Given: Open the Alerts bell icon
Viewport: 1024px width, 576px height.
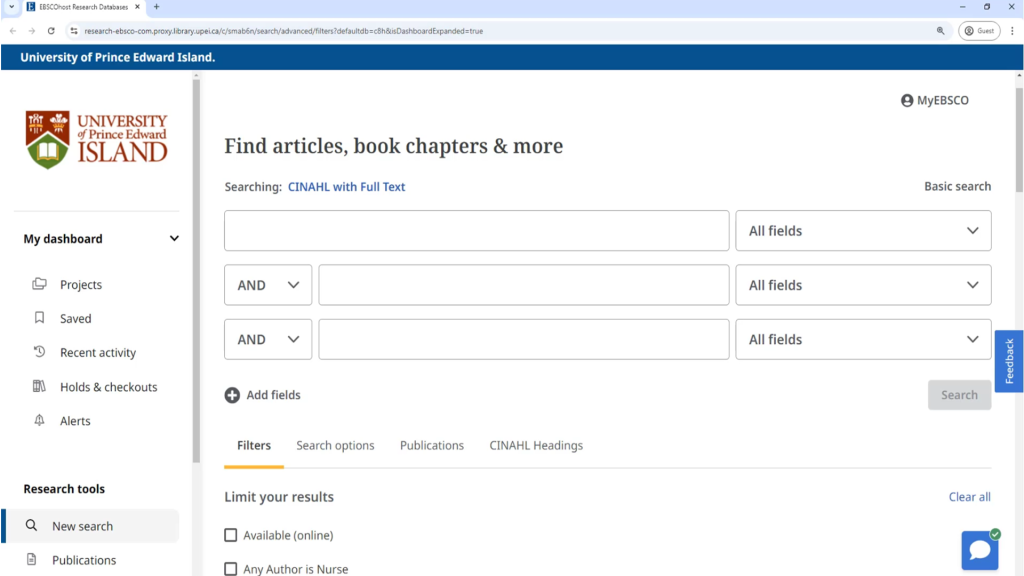Looking at the screenshot, I should coord(40,421).
